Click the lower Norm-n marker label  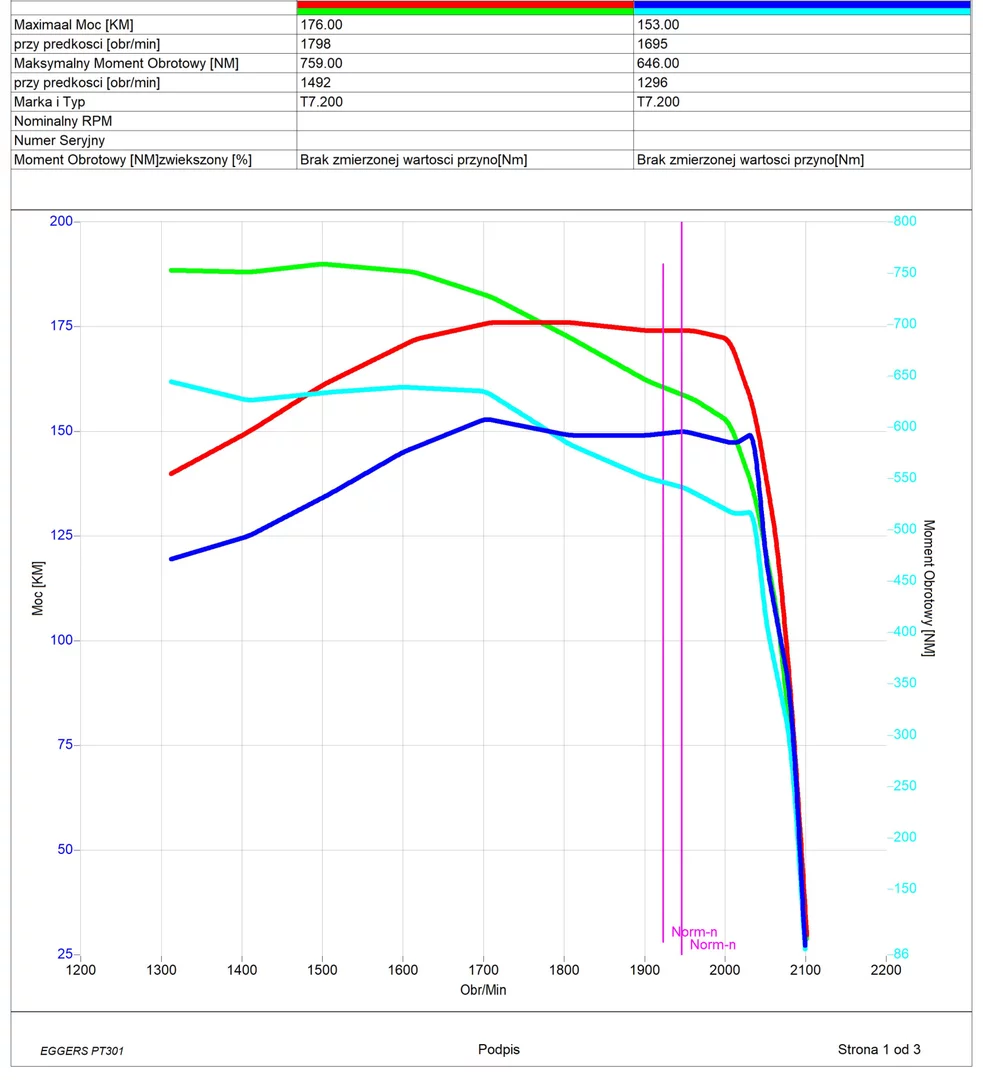click(x=713, y=945)
